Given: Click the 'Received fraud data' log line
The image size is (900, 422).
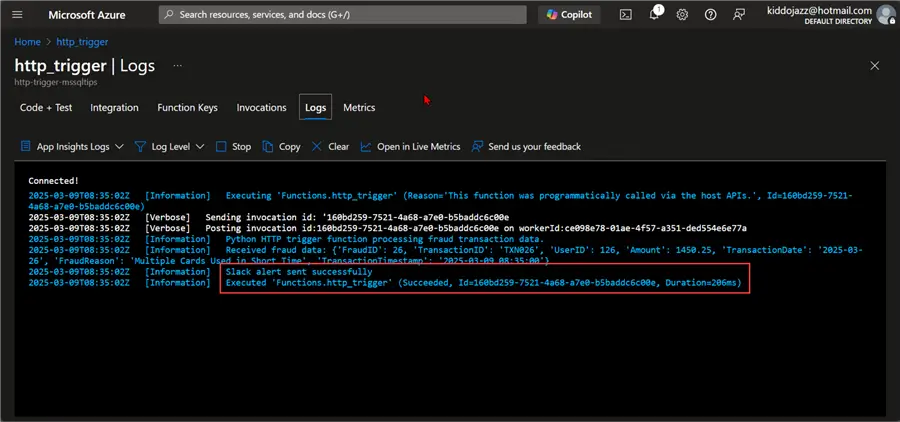Looking at the screenshot, I should point(446,255).
